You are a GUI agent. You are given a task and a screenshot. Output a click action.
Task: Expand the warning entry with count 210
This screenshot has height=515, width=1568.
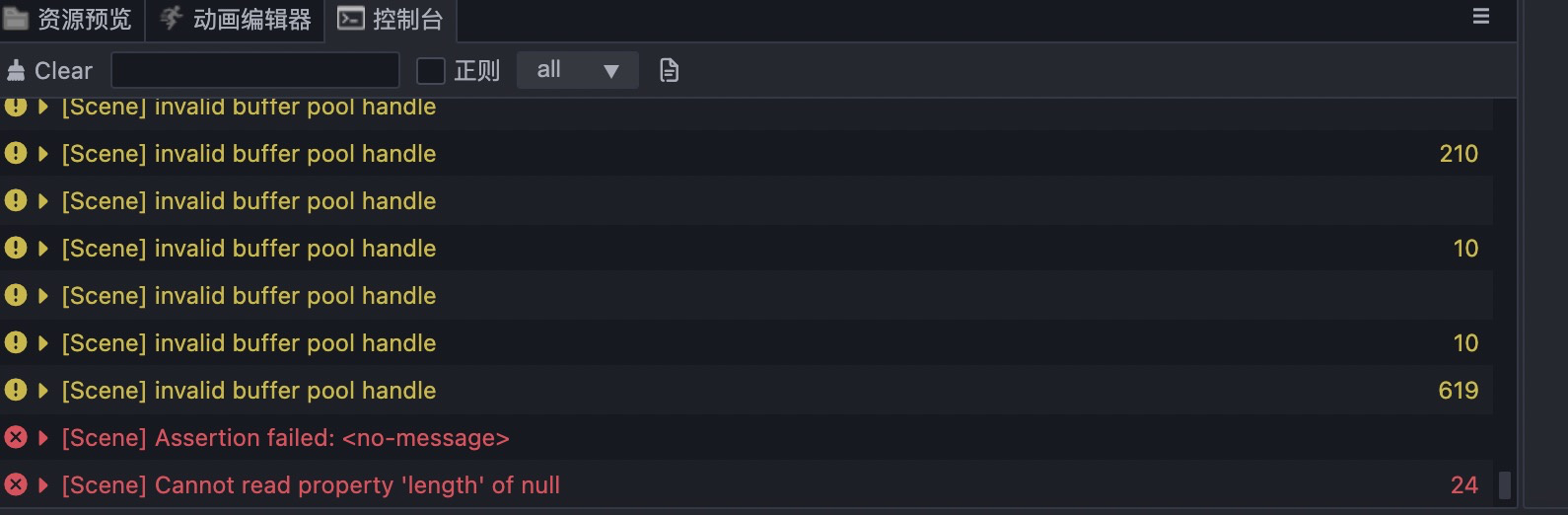click(x=43, y=154)
